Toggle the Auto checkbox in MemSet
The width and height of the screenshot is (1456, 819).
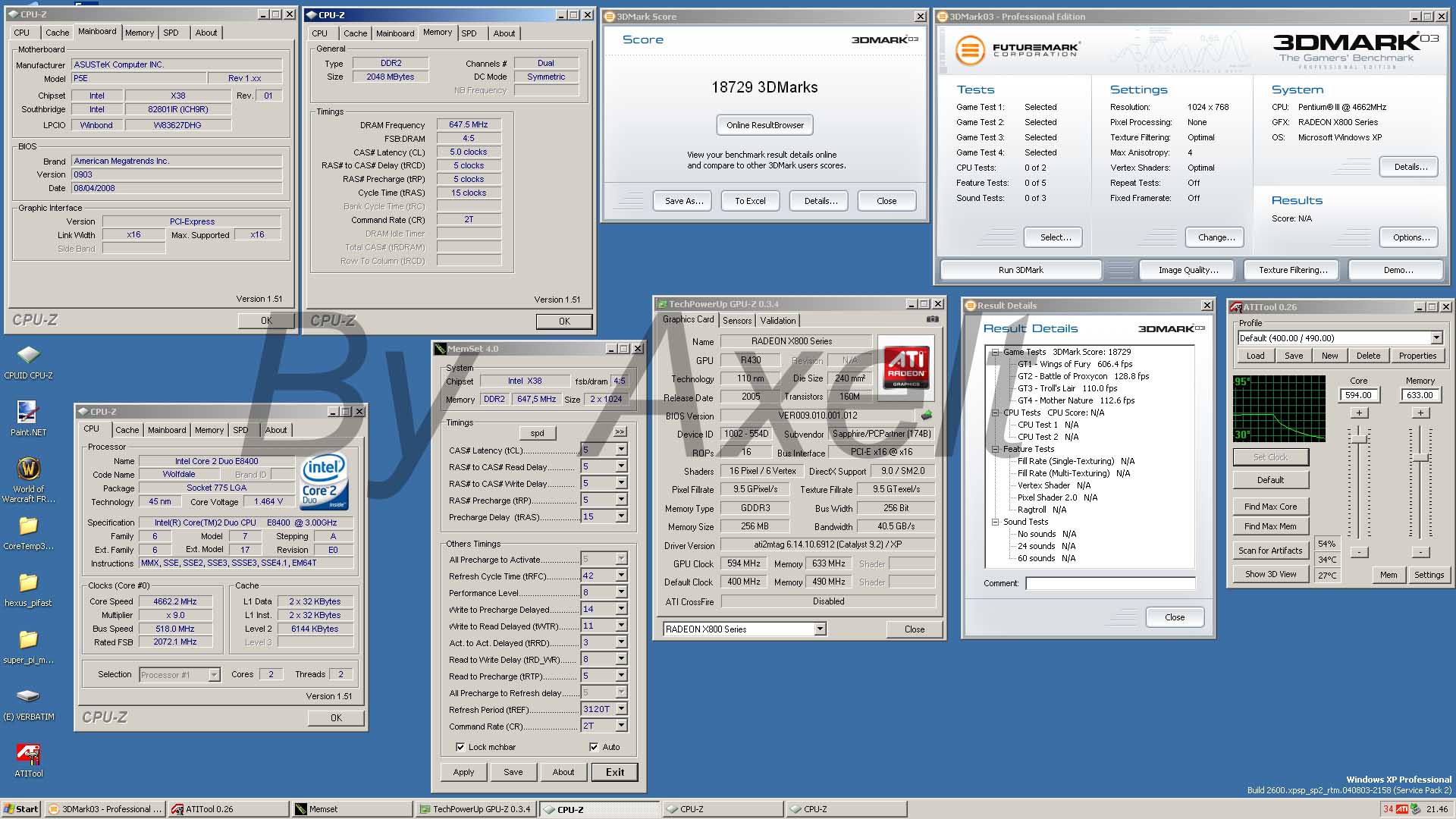(593, 747)
